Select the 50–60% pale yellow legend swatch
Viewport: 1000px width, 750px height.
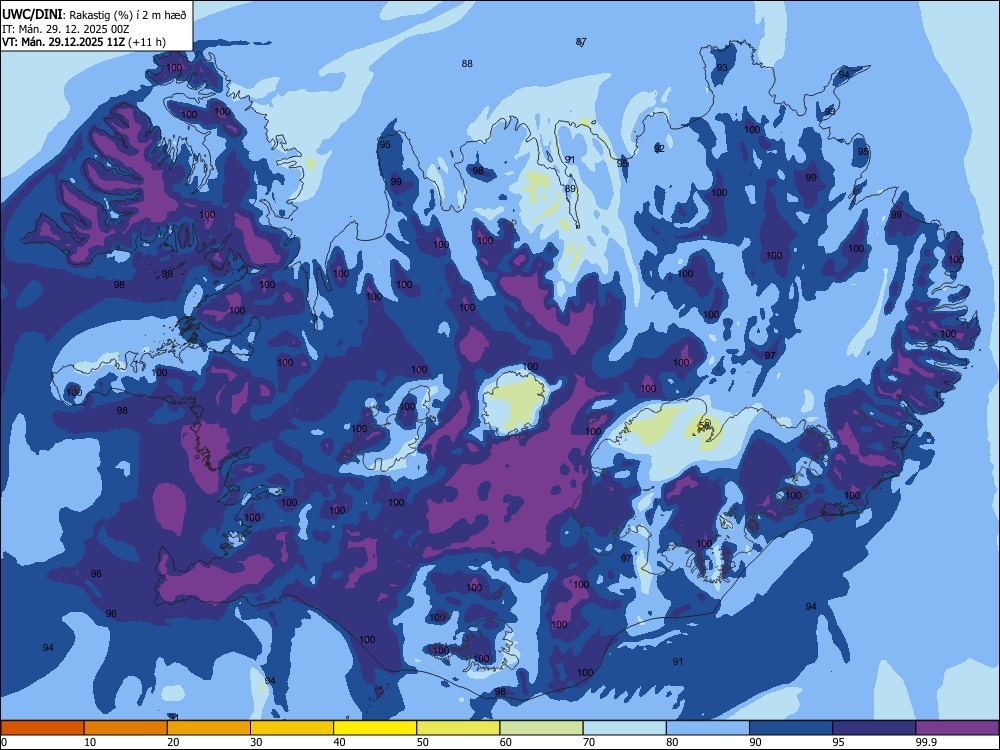coord(458,728)
